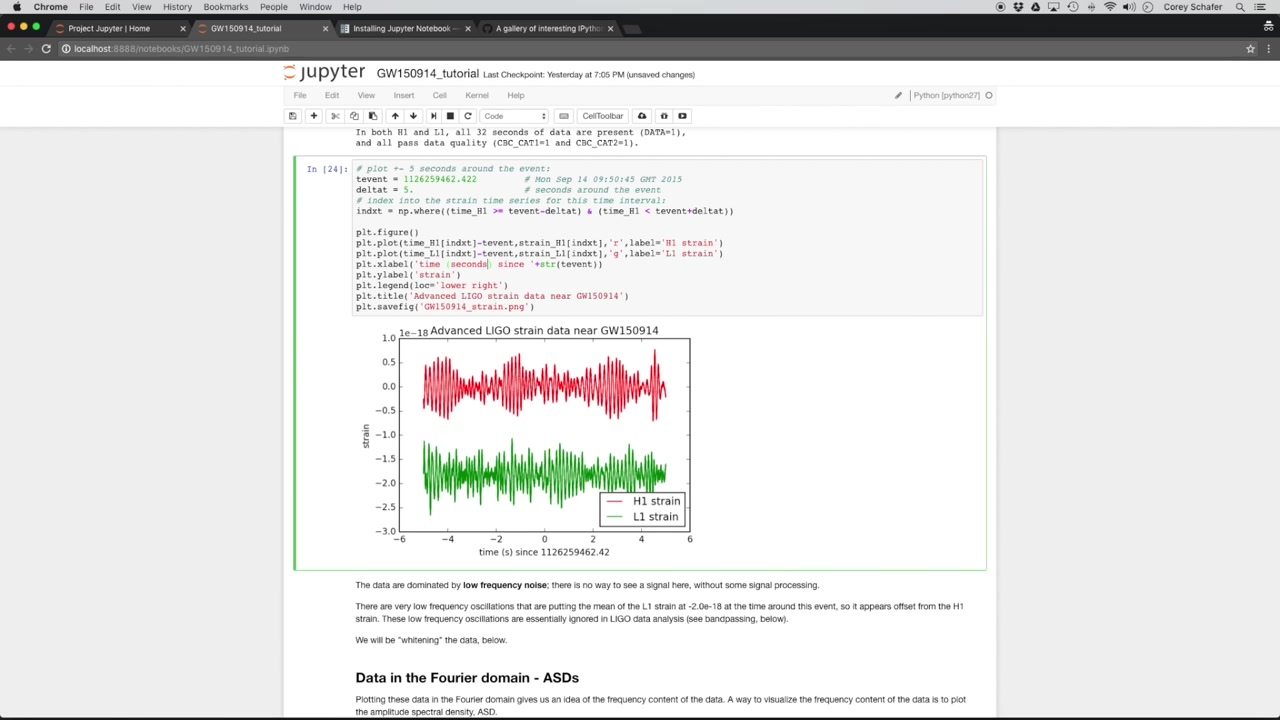Click the 'low frequency noise' bold text
1280x720 pixels.
(x=505, y=585)
